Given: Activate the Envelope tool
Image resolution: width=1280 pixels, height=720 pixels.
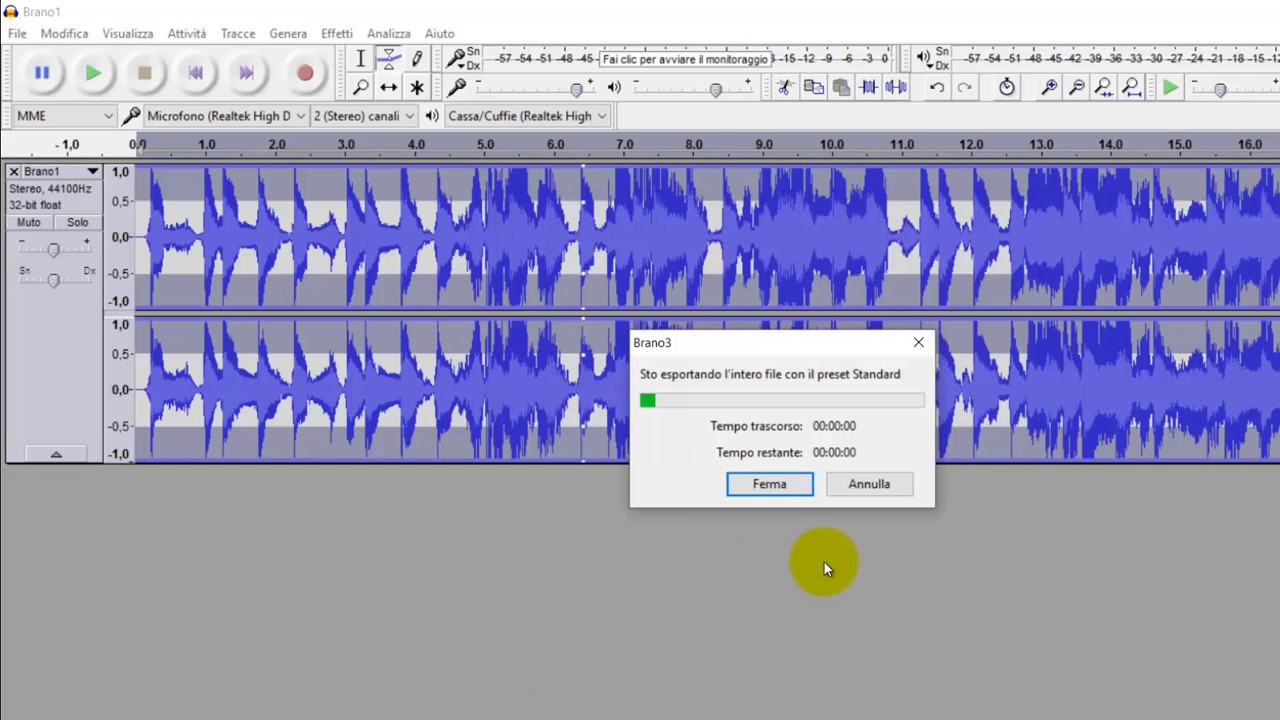Looking at the screenshot, I should [x=389, y=59].
